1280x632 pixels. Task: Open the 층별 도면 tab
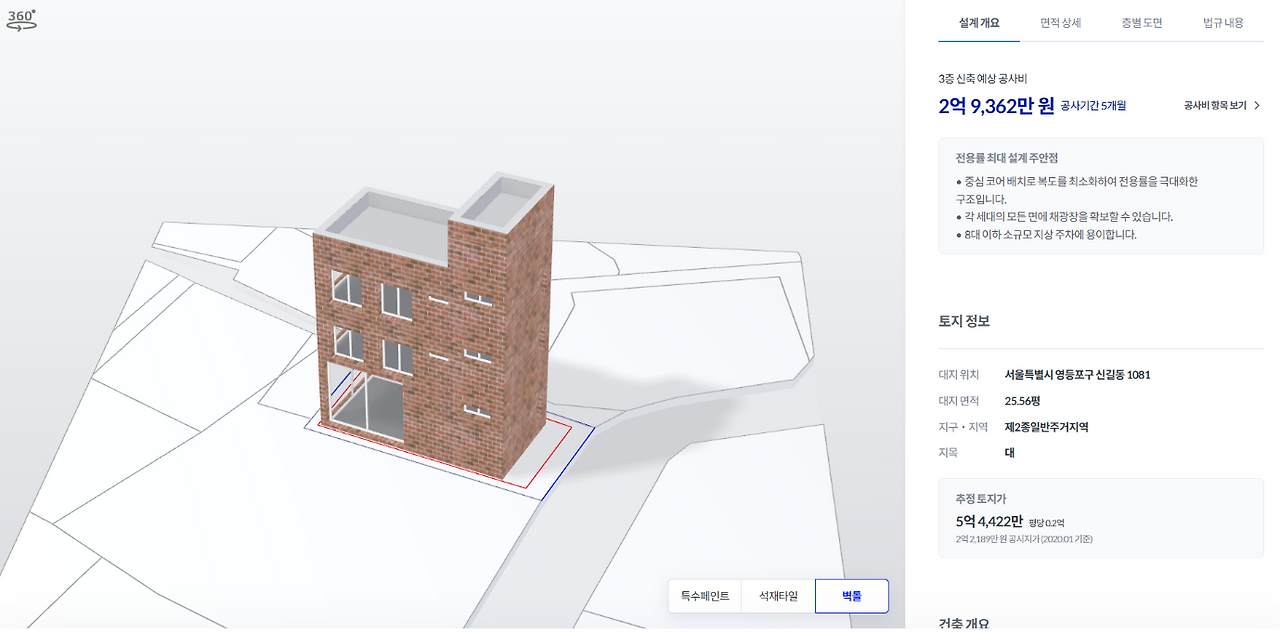click(x=1142, y=22)
